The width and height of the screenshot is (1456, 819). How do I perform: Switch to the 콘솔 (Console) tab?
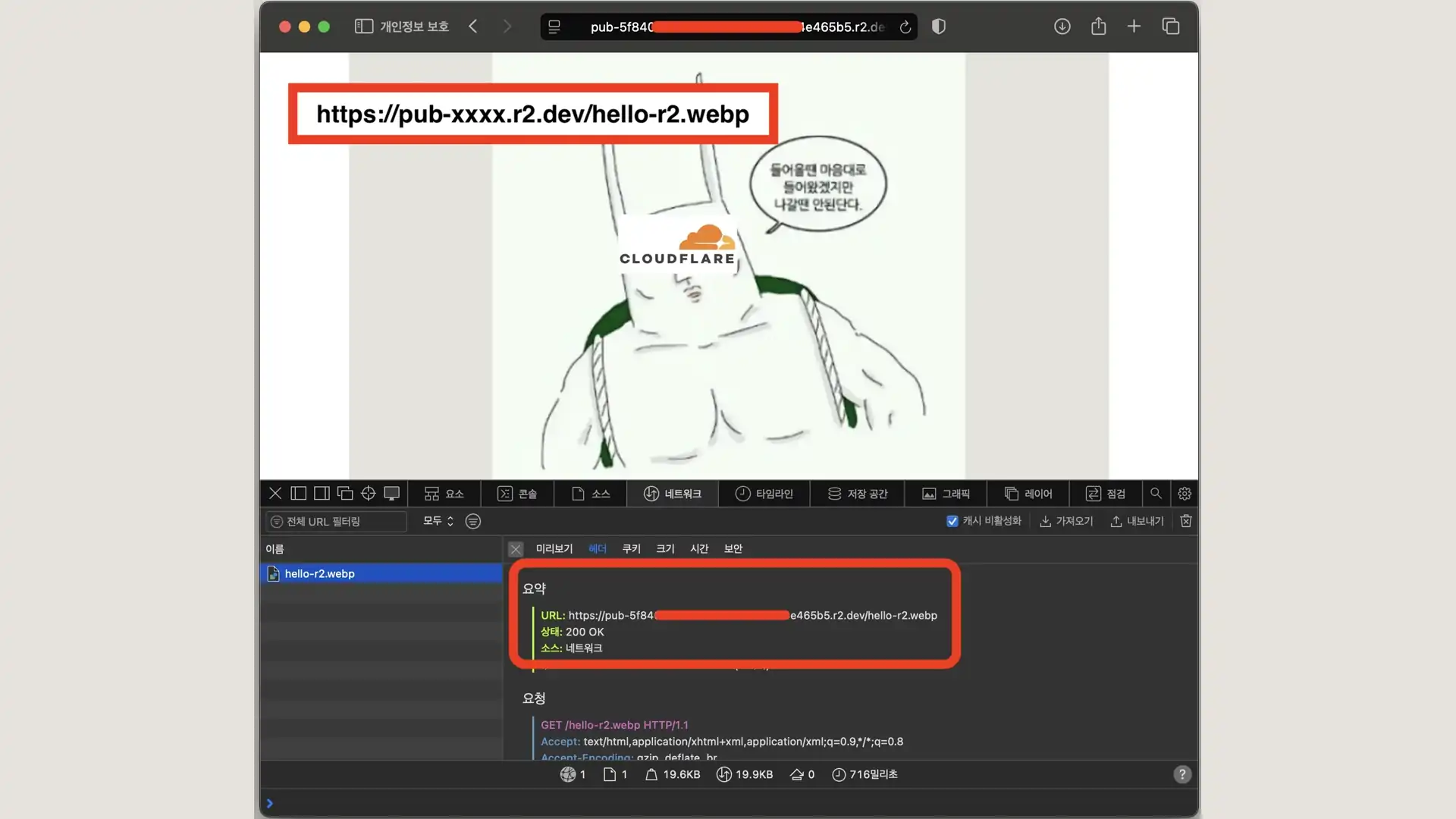[517, 494]
